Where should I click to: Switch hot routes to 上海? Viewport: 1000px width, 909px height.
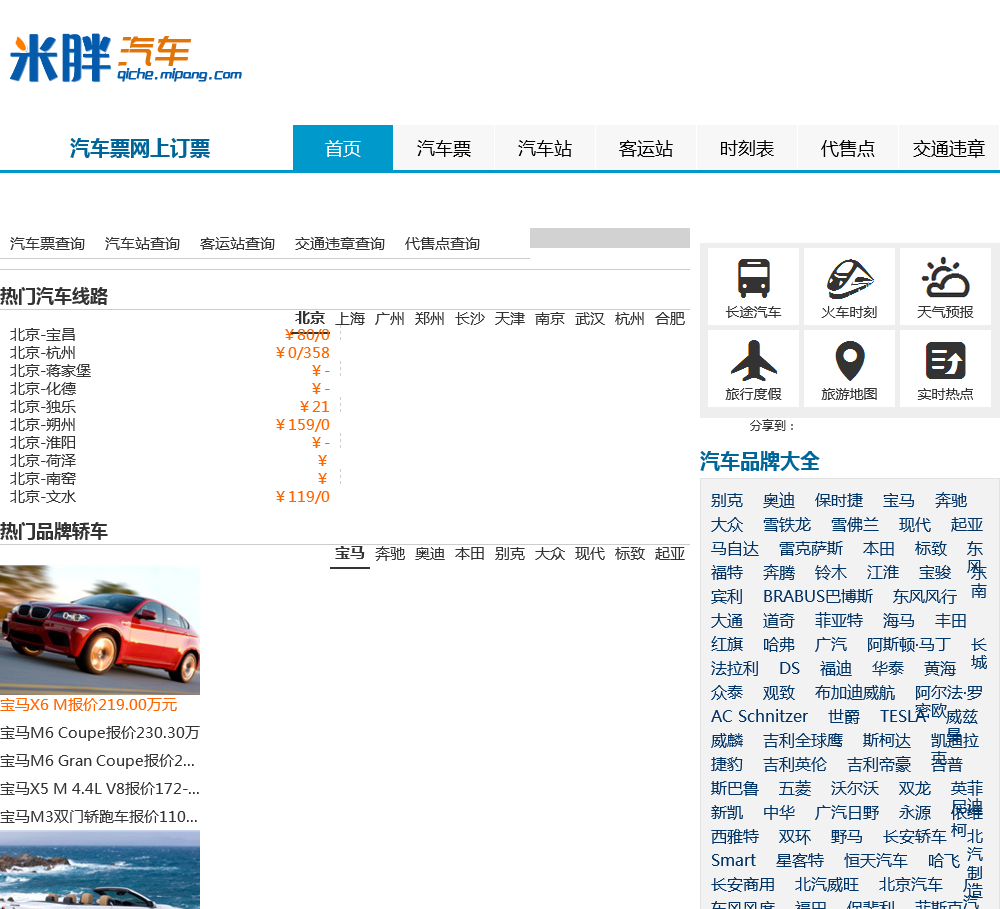pos(350,318)
